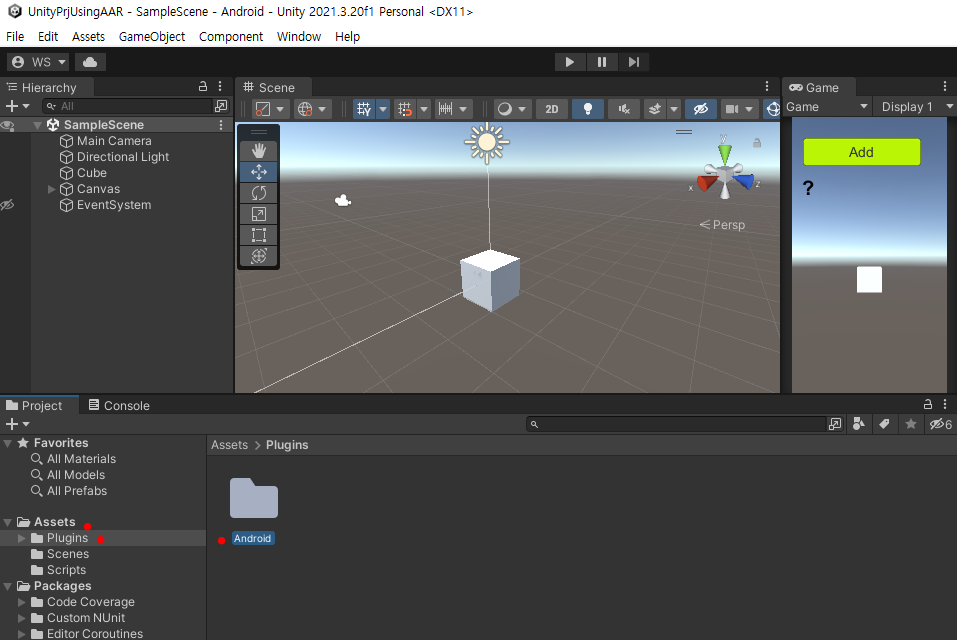Open the Scene camera settings icon

coord(731,110)
